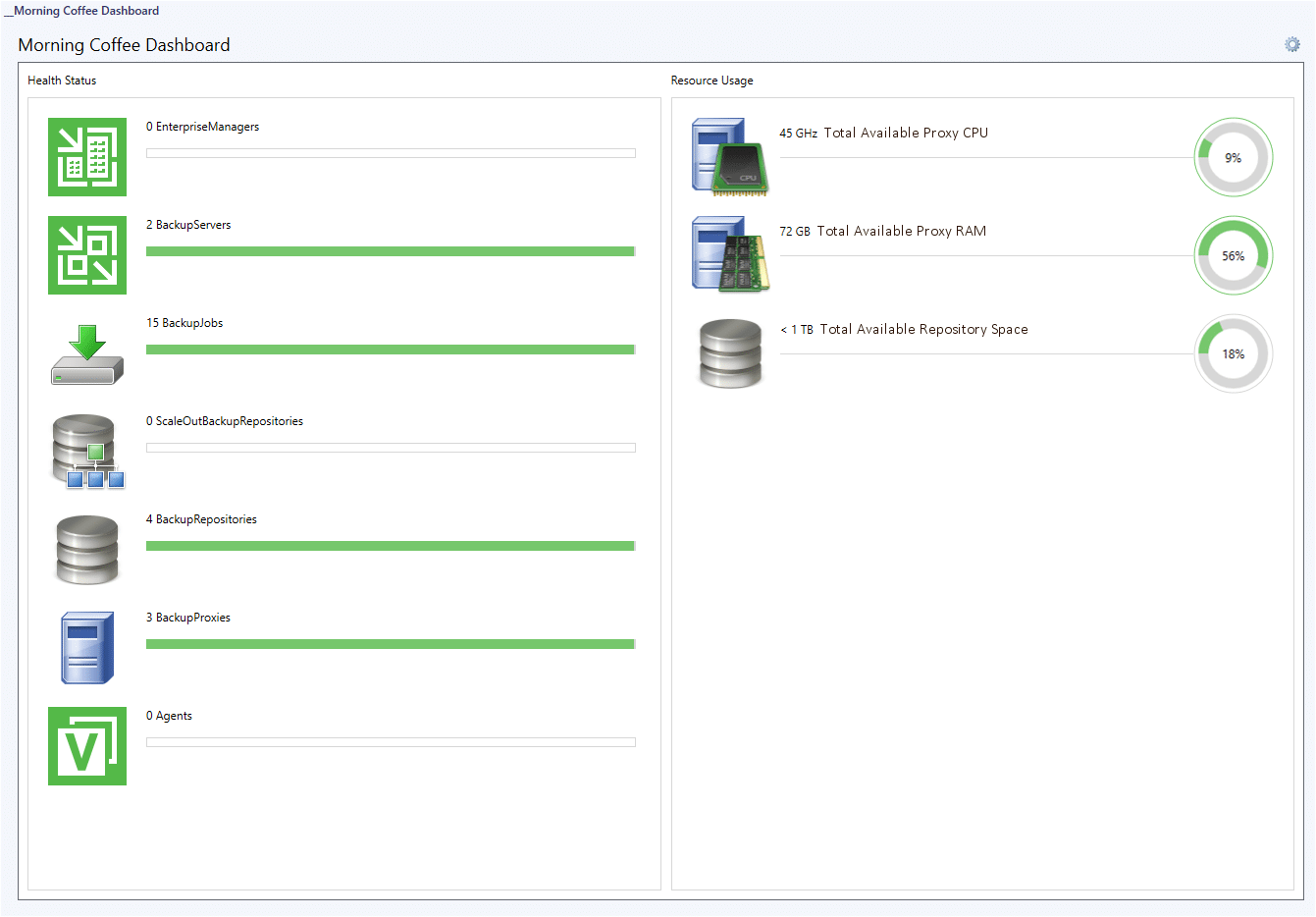This screenshot has width=1316, height=917.
Task: Click the Agents green V icon
Action: tap(87, 746)
